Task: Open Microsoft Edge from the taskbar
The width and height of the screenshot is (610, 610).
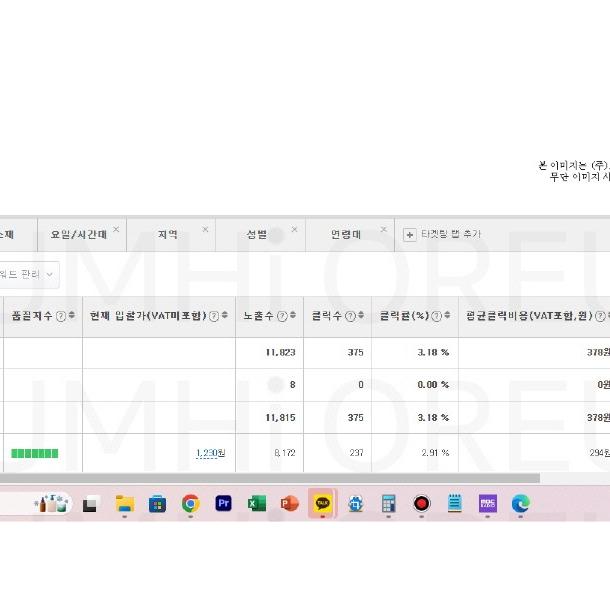Action: pos(521,504)
